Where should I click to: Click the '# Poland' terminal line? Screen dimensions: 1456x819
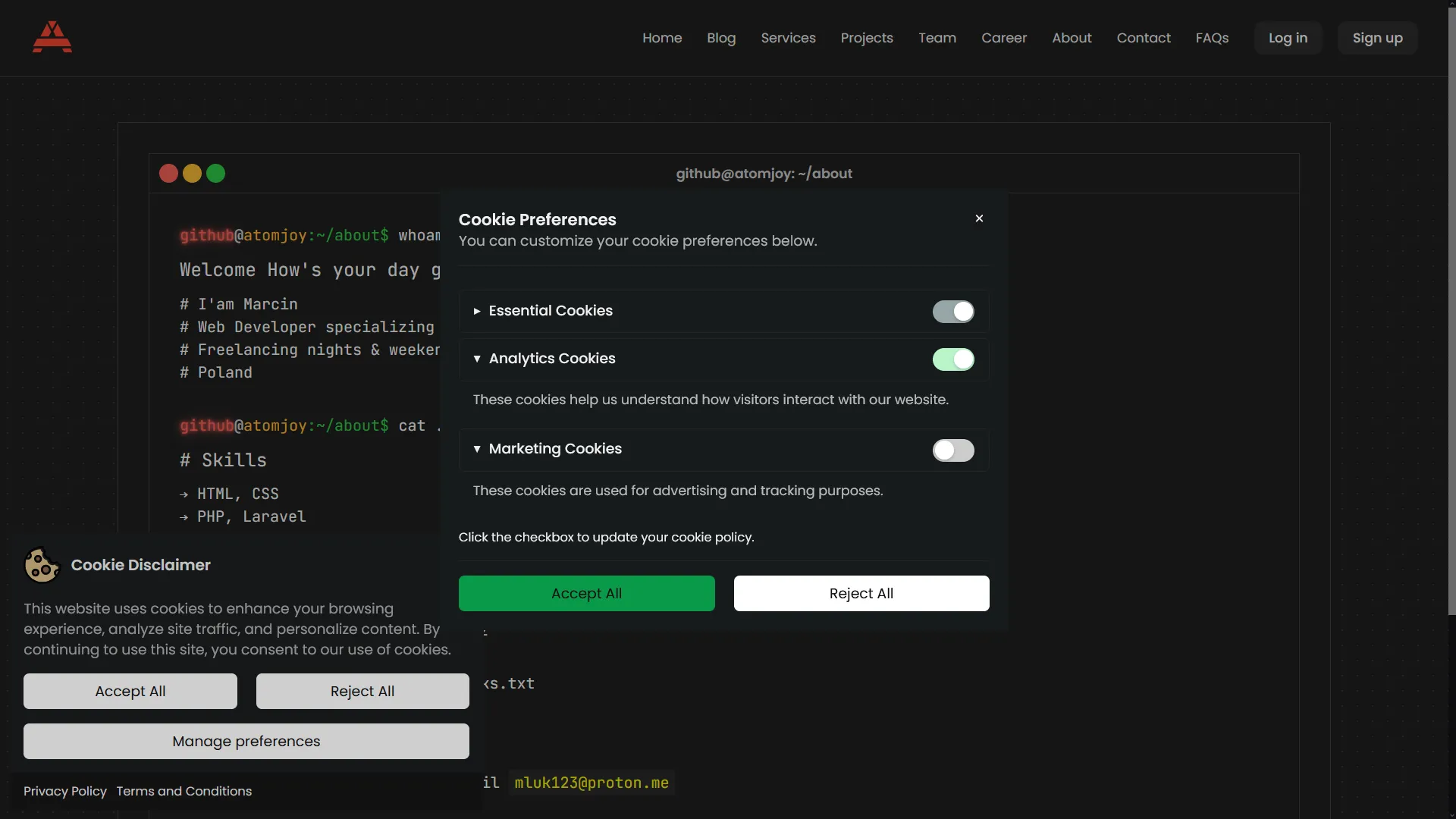tap(216, 372)
